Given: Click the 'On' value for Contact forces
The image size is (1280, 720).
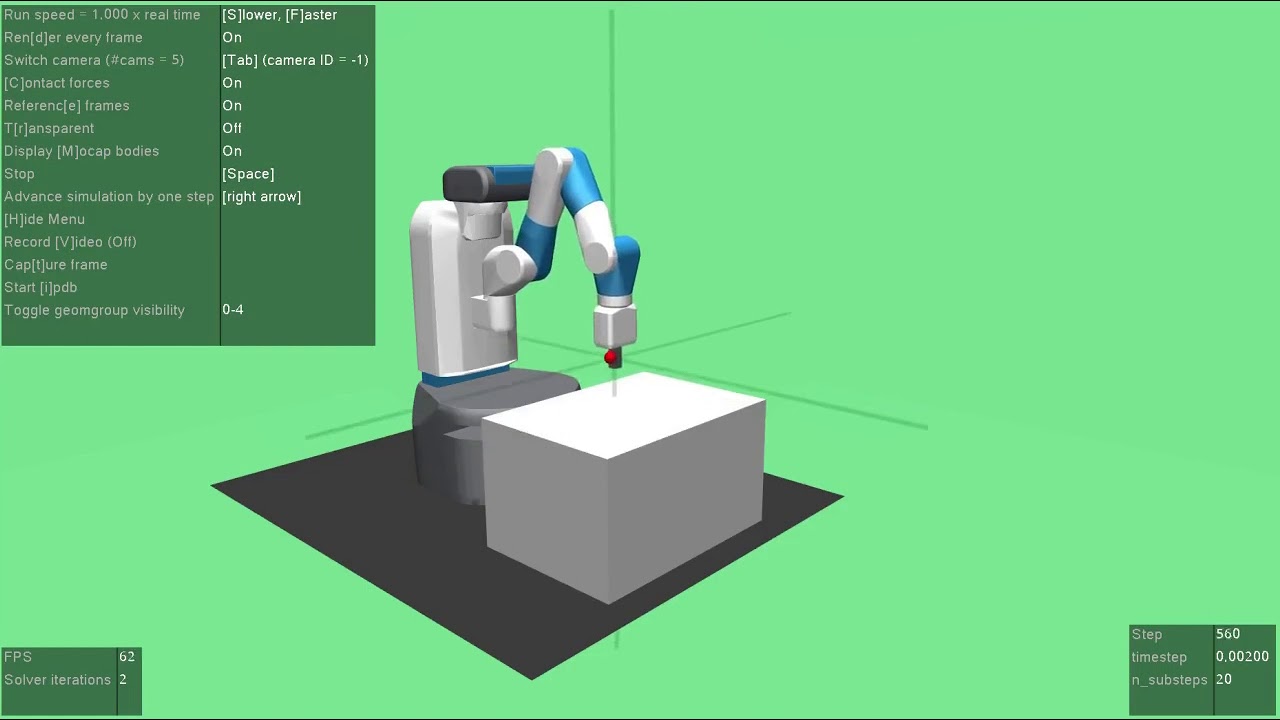Looking at the screenshot, I should tap(232, 83).
